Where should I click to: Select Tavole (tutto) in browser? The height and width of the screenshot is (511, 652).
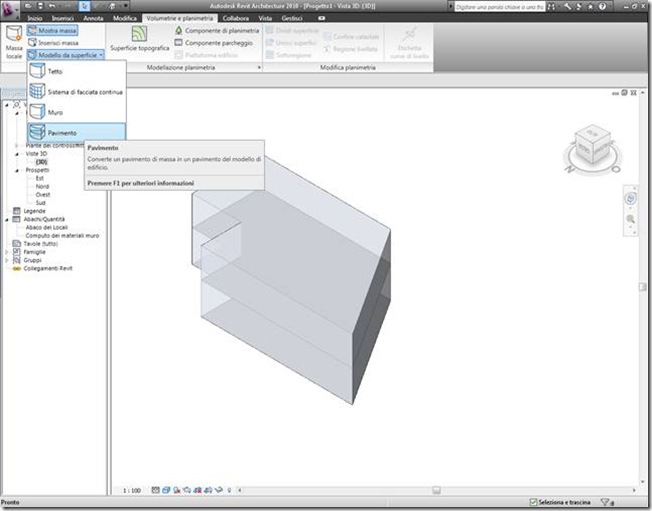[40, 244]
